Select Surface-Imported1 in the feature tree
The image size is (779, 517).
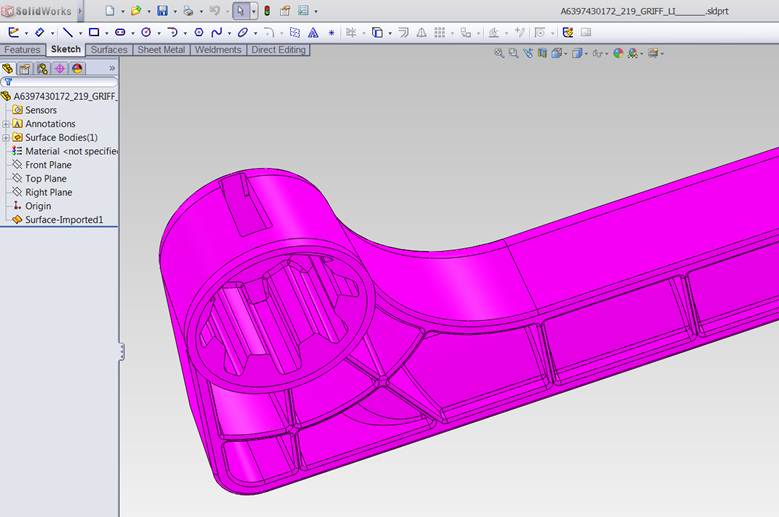(x=64, y=219)
